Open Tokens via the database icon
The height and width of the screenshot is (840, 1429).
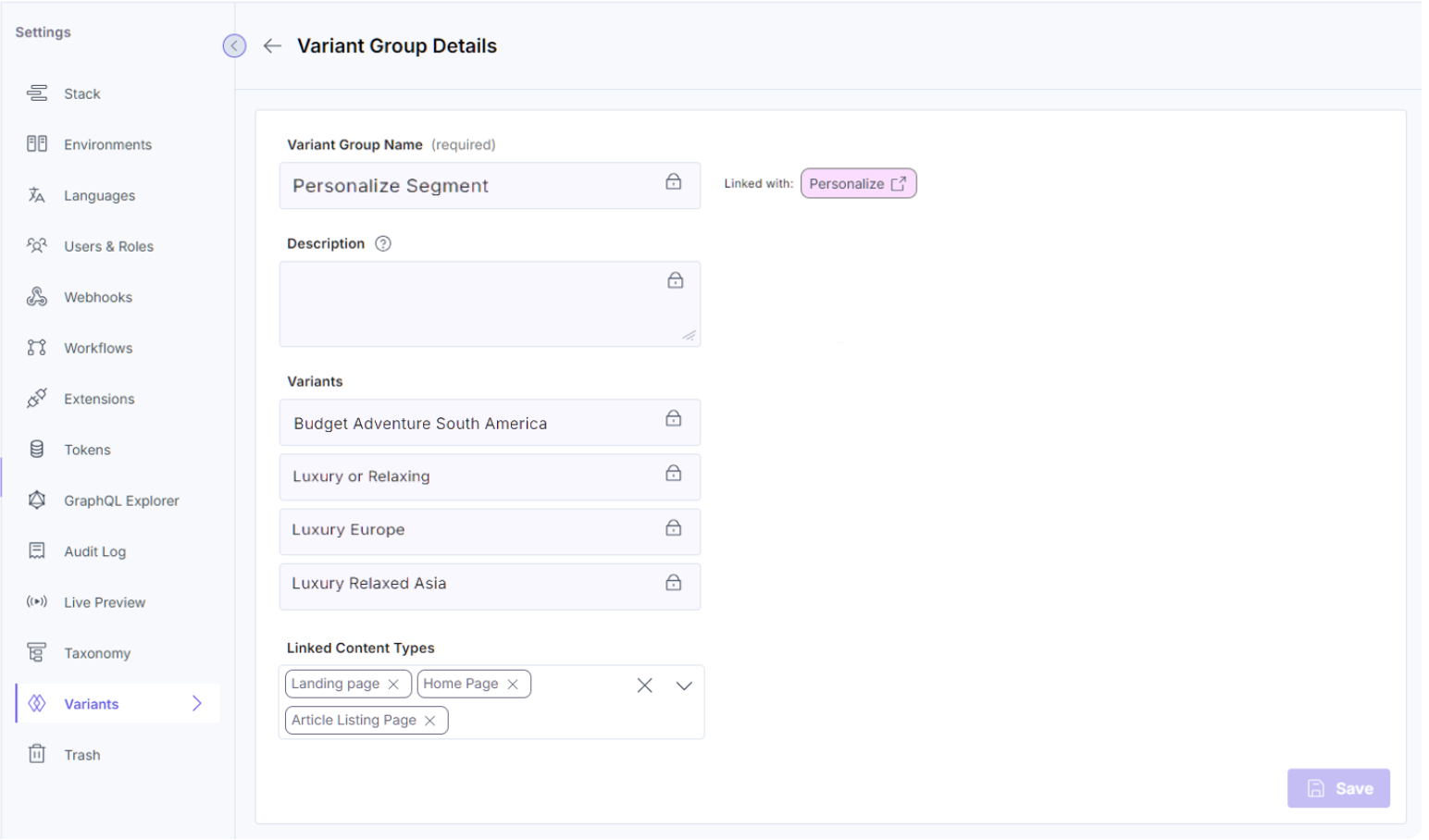click(37, 450)
